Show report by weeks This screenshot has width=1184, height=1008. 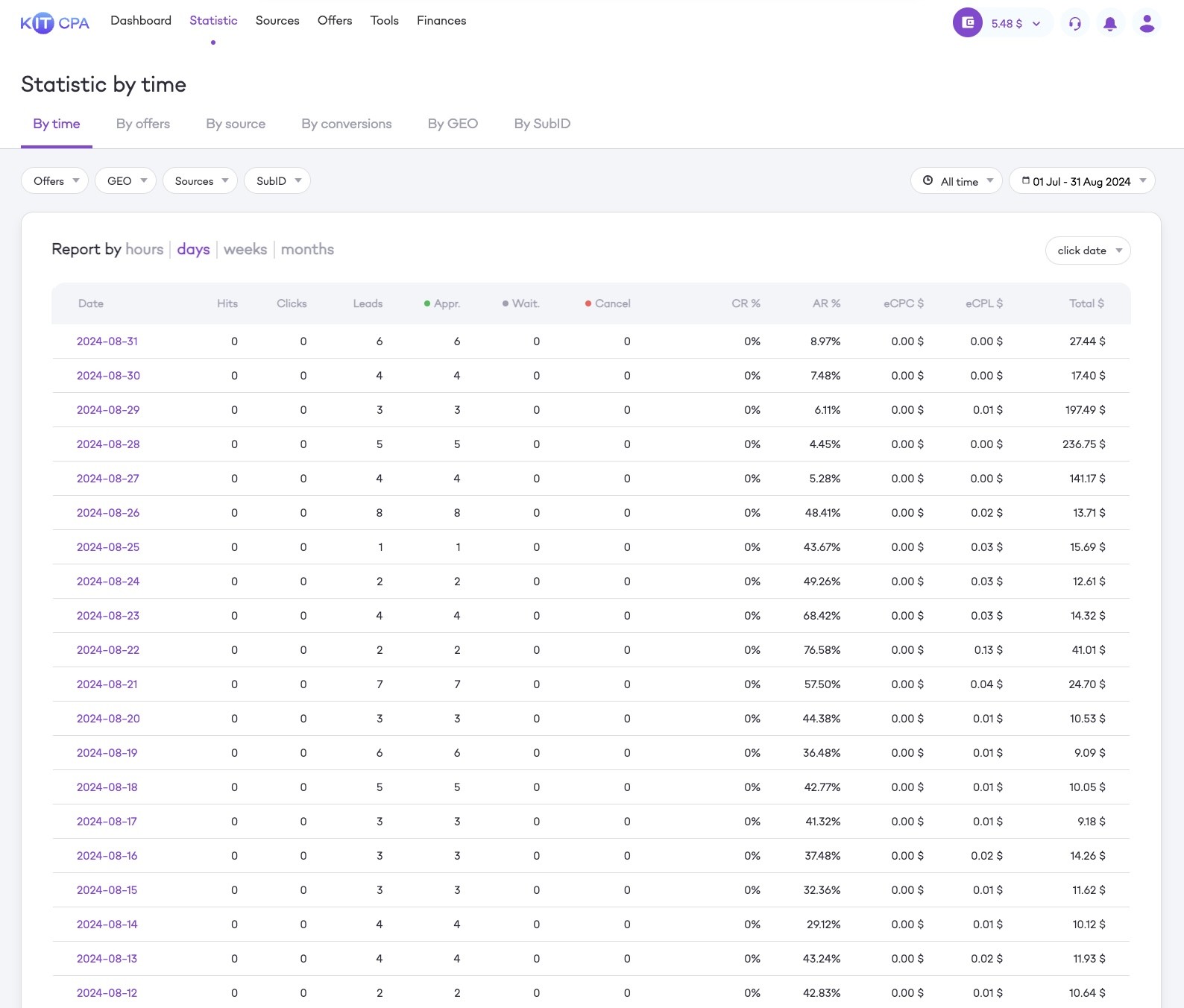(245, 249)
